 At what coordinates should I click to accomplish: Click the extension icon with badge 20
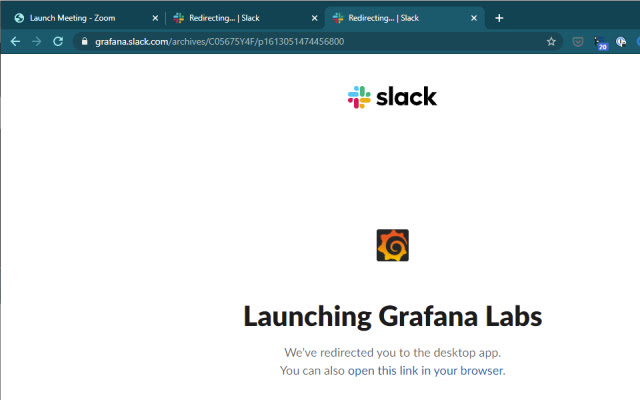click(599, 42)
